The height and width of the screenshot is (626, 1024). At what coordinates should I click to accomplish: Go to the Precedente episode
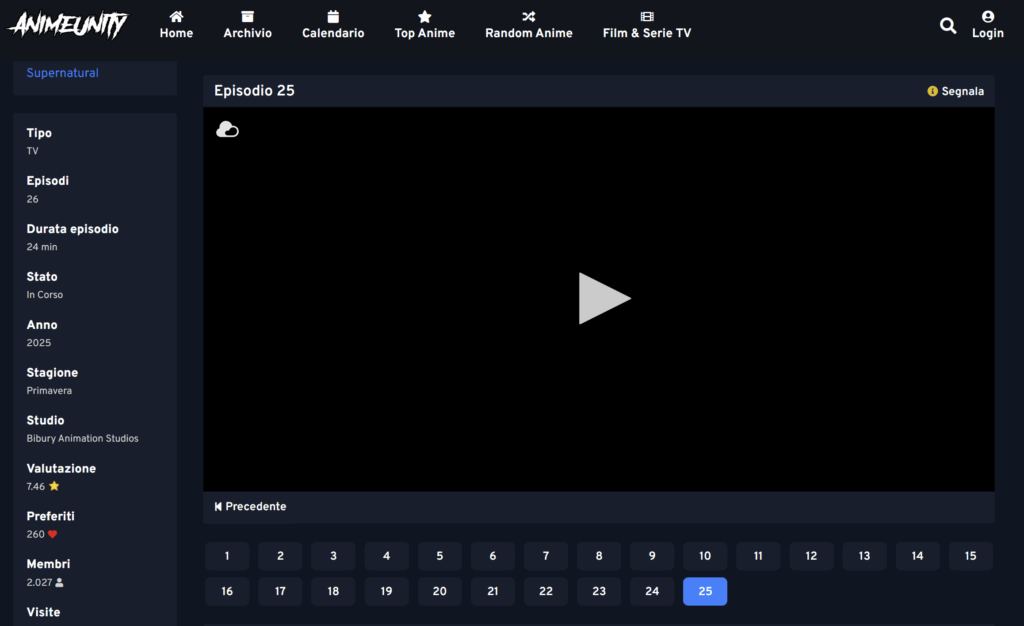[x=250, y=507]
